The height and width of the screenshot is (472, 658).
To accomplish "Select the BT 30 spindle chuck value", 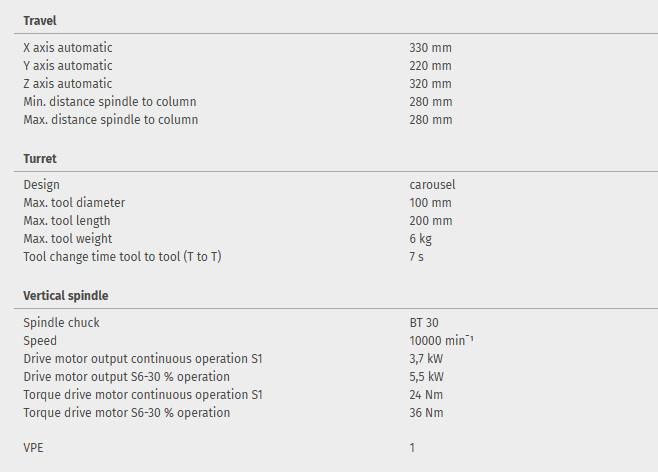I will pos(424,322).
